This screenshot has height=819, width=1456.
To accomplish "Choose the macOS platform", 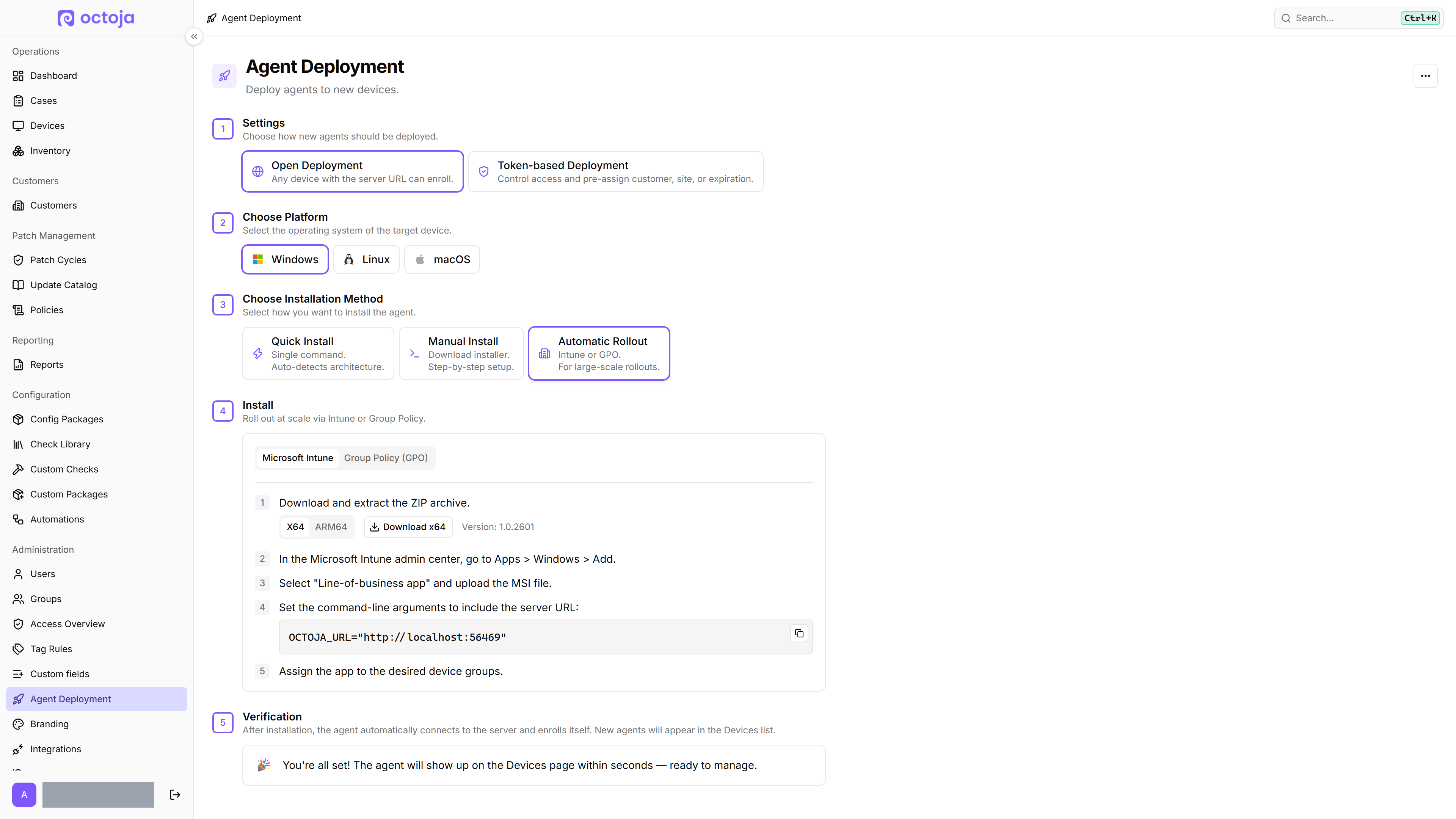I will tap(442, 259).
